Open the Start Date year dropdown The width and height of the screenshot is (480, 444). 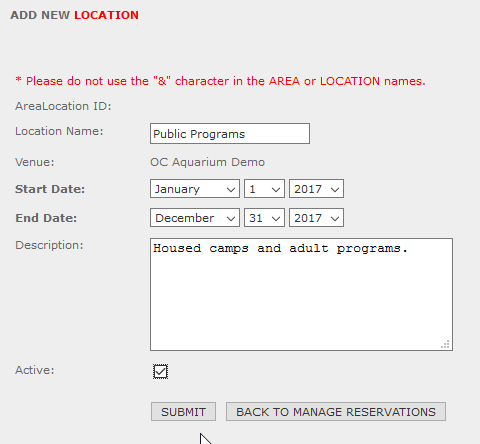[x=316, y=189]
